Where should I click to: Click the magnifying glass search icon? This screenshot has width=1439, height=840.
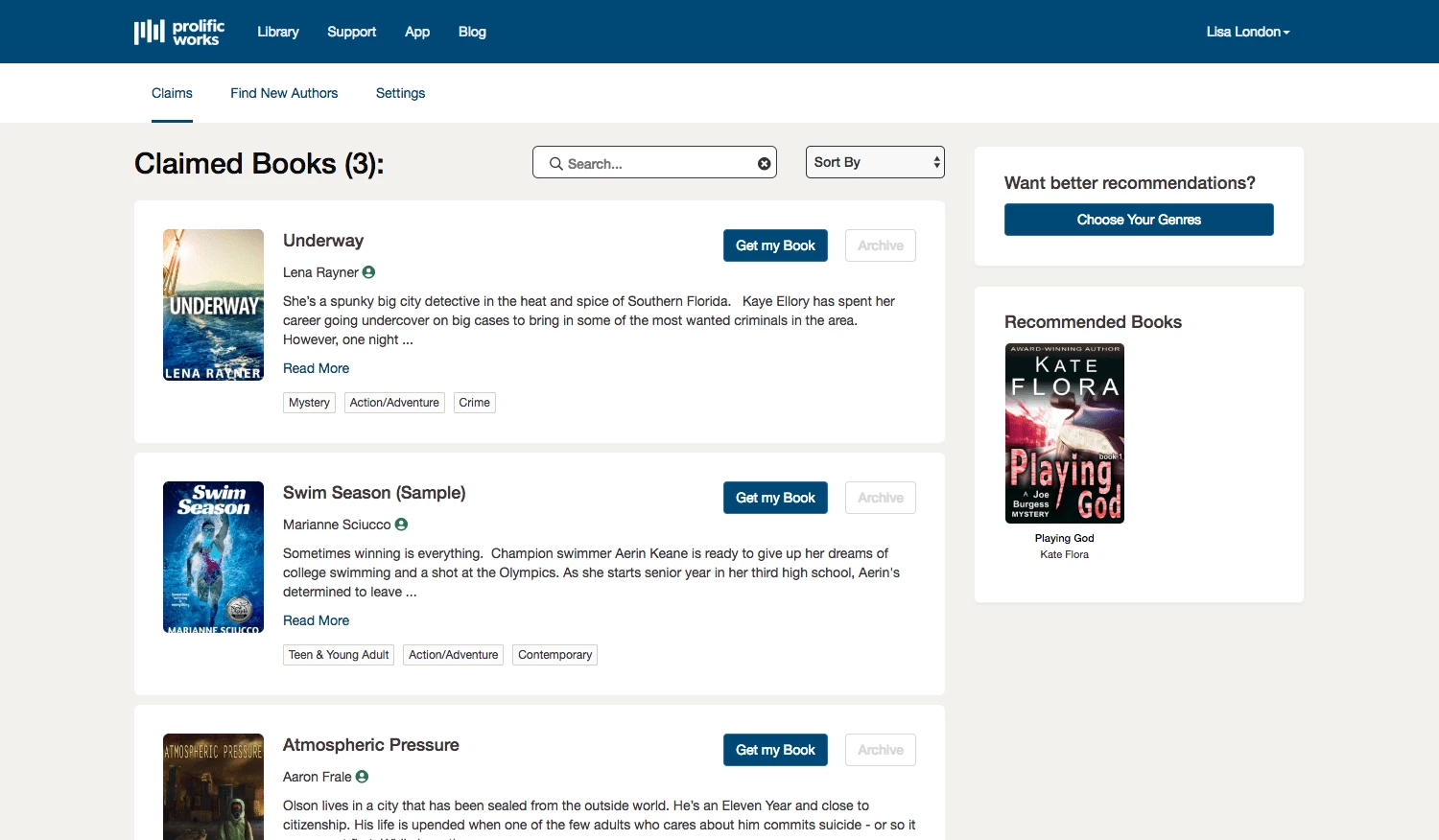[555, 164]
